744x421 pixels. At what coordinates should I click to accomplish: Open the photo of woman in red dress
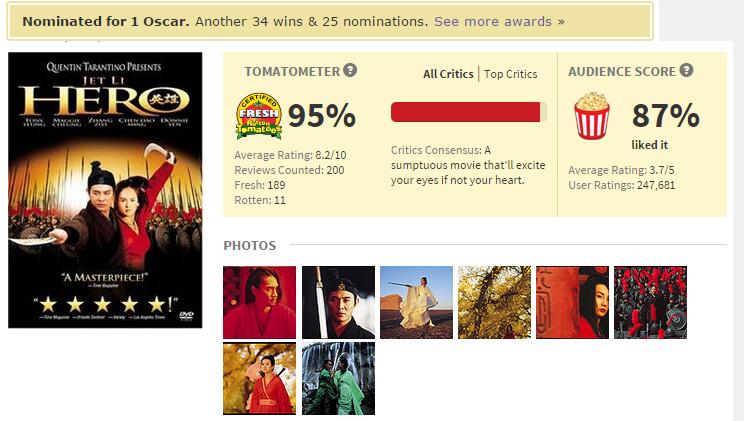coord(260,378)
